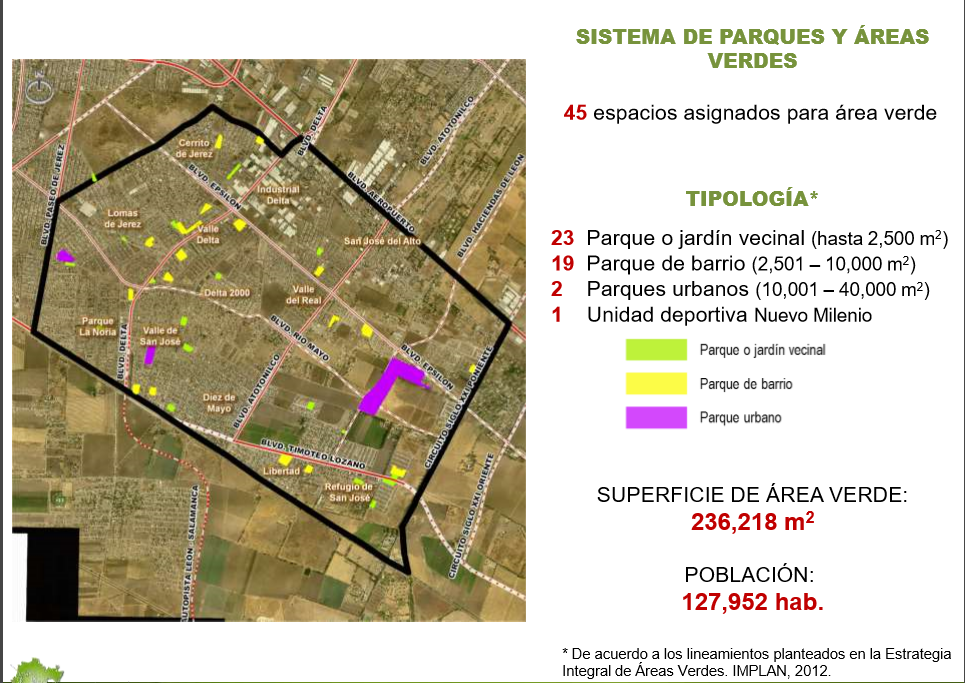Click the 'AUTOPISTA LEON - SALAMANCA' road label

[190, 553]
